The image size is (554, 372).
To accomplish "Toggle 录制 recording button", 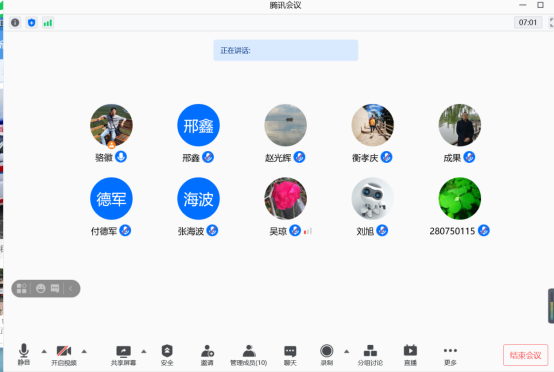I will coord(327,355).
